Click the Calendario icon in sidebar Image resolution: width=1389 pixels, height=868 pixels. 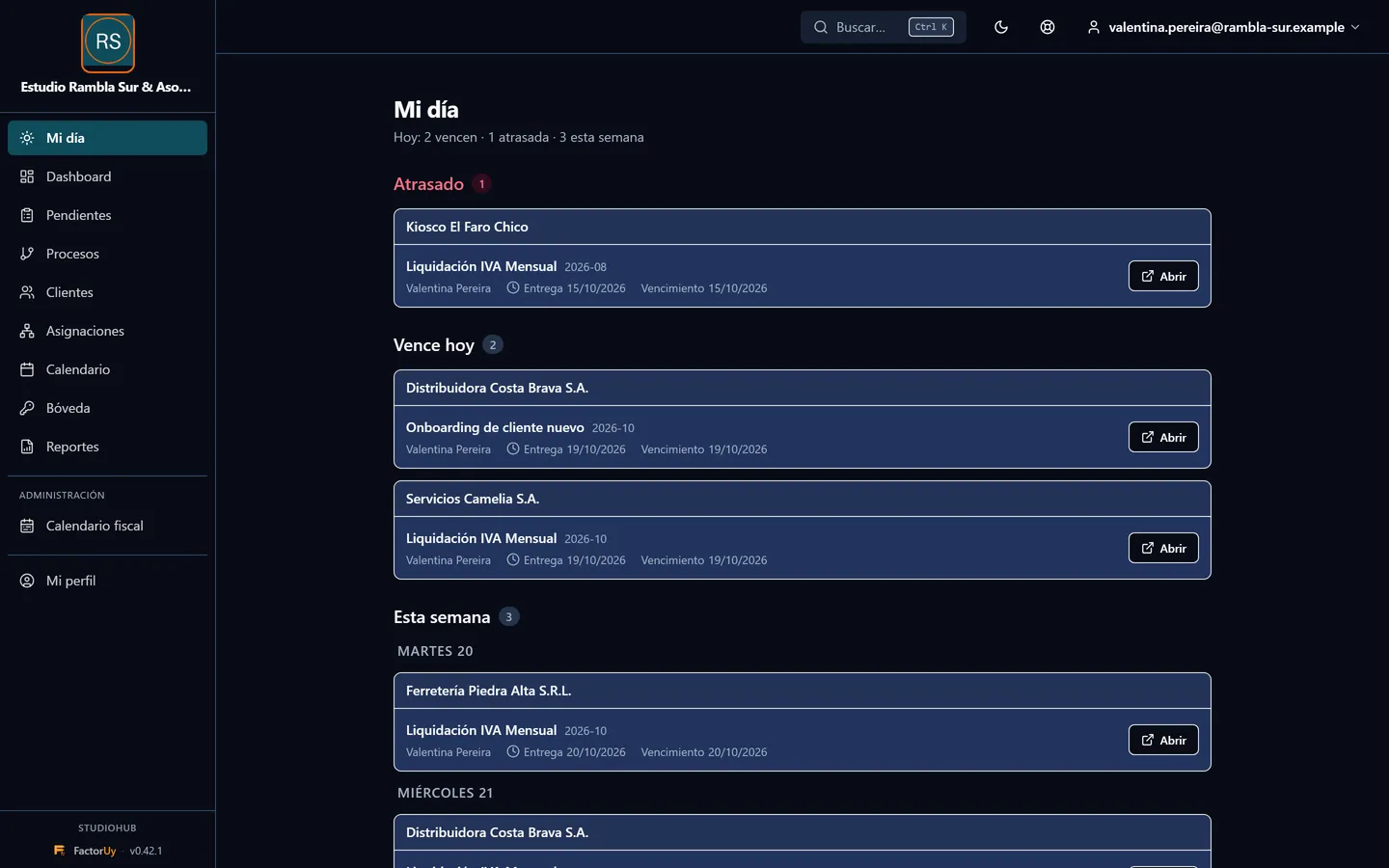click(x=27, y=369)
